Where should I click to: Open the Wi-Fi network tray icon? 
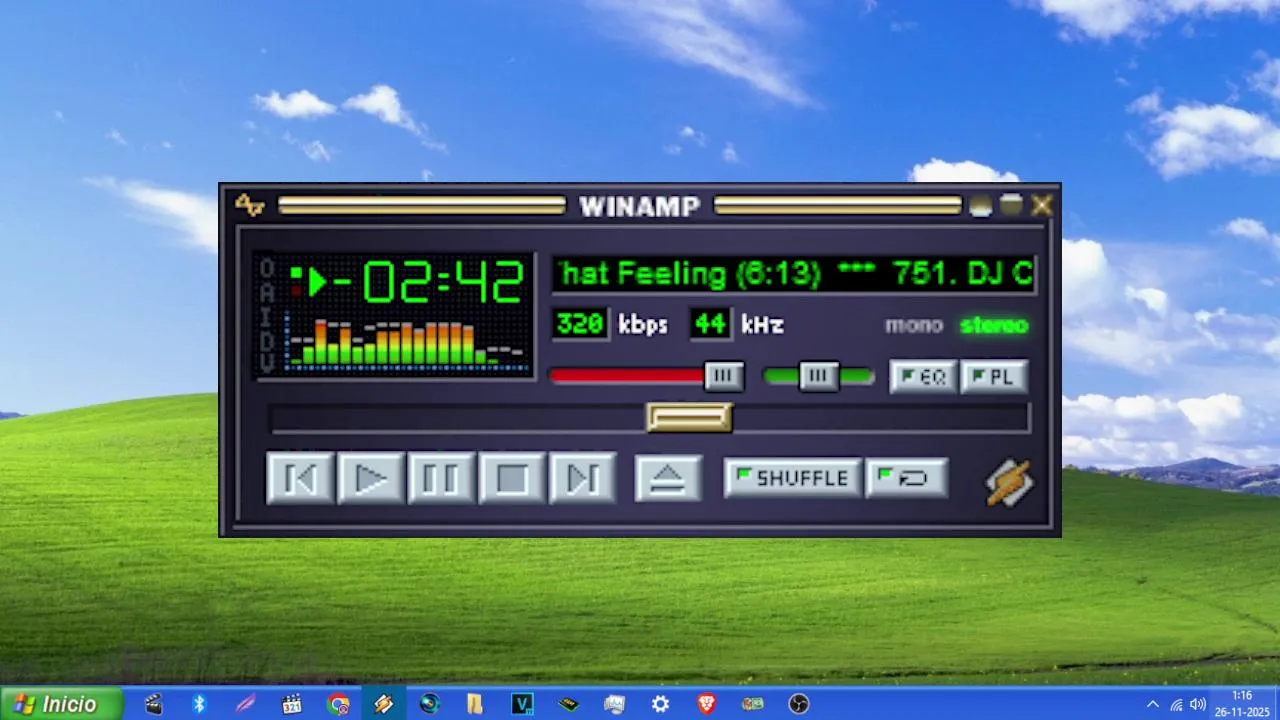coord(1176,704)
